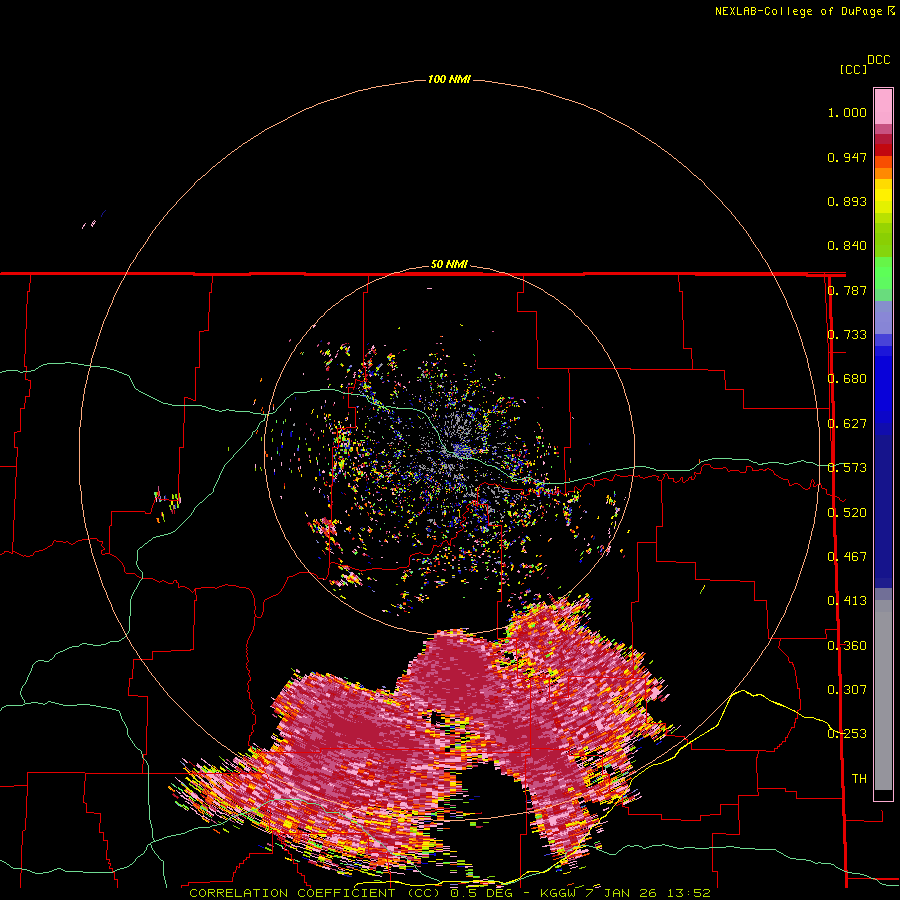Click the 0.520 scale value
Image resolution: width=900 pixels, height=900 pixels.
click(847, 513)
